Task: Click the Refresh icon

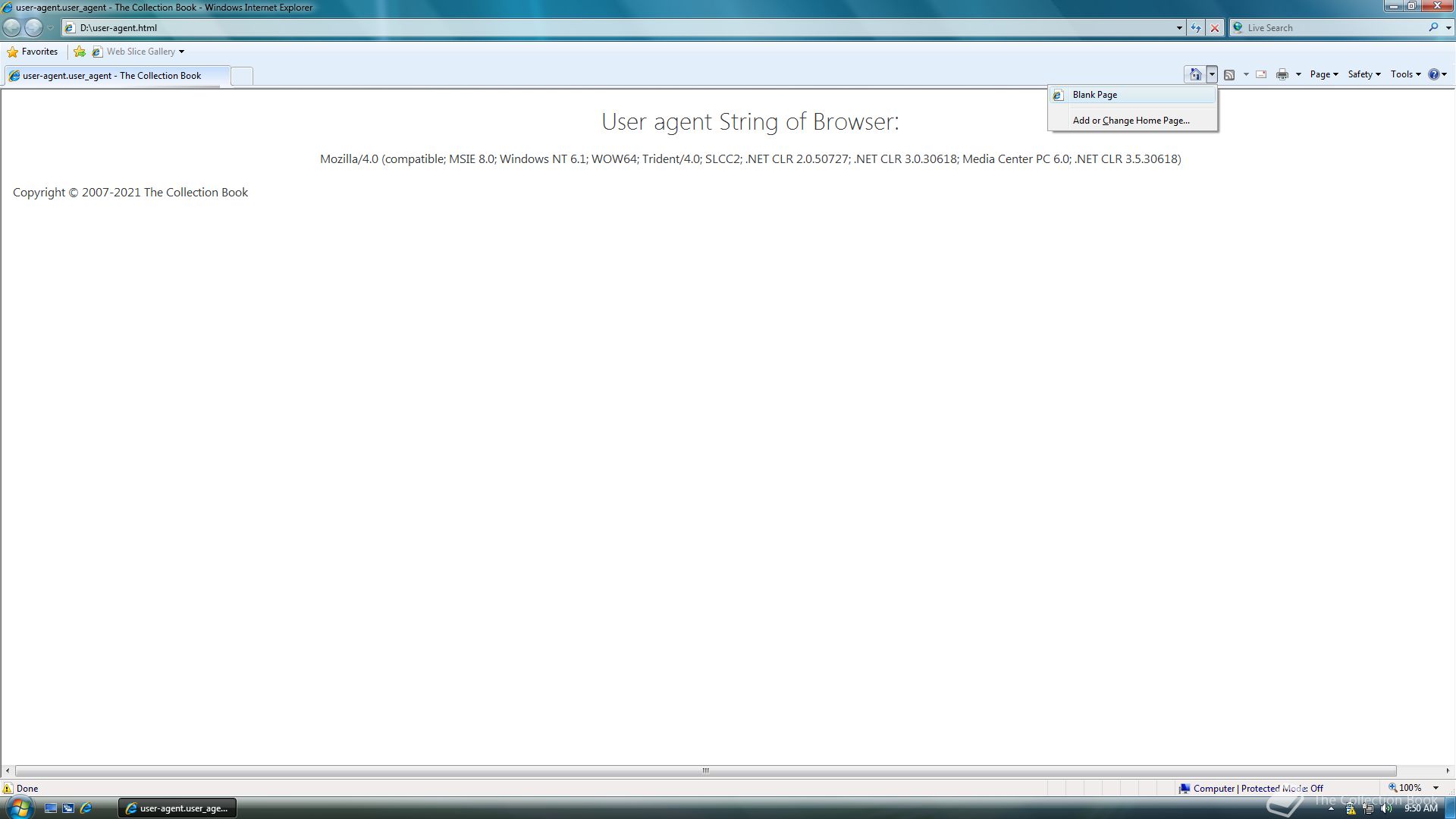Action: [1196, 28]
